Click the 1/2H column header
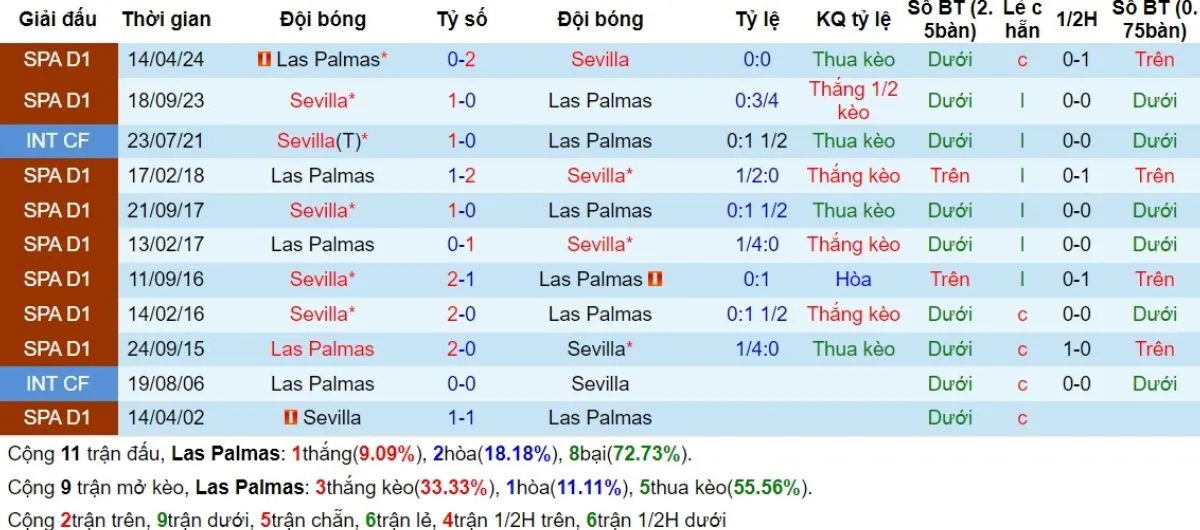Image resolution: width=1200 pixels, height=530 pixels. [x=1076, y=19]
